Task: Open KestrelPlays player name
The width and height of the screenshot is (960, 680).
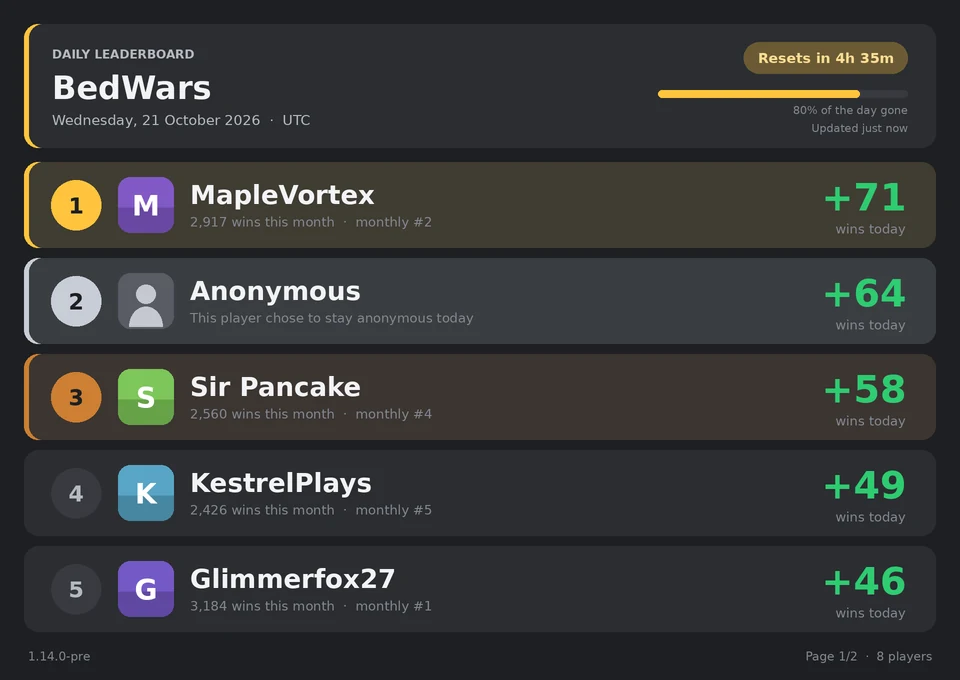Action: [x=281, y=484]
